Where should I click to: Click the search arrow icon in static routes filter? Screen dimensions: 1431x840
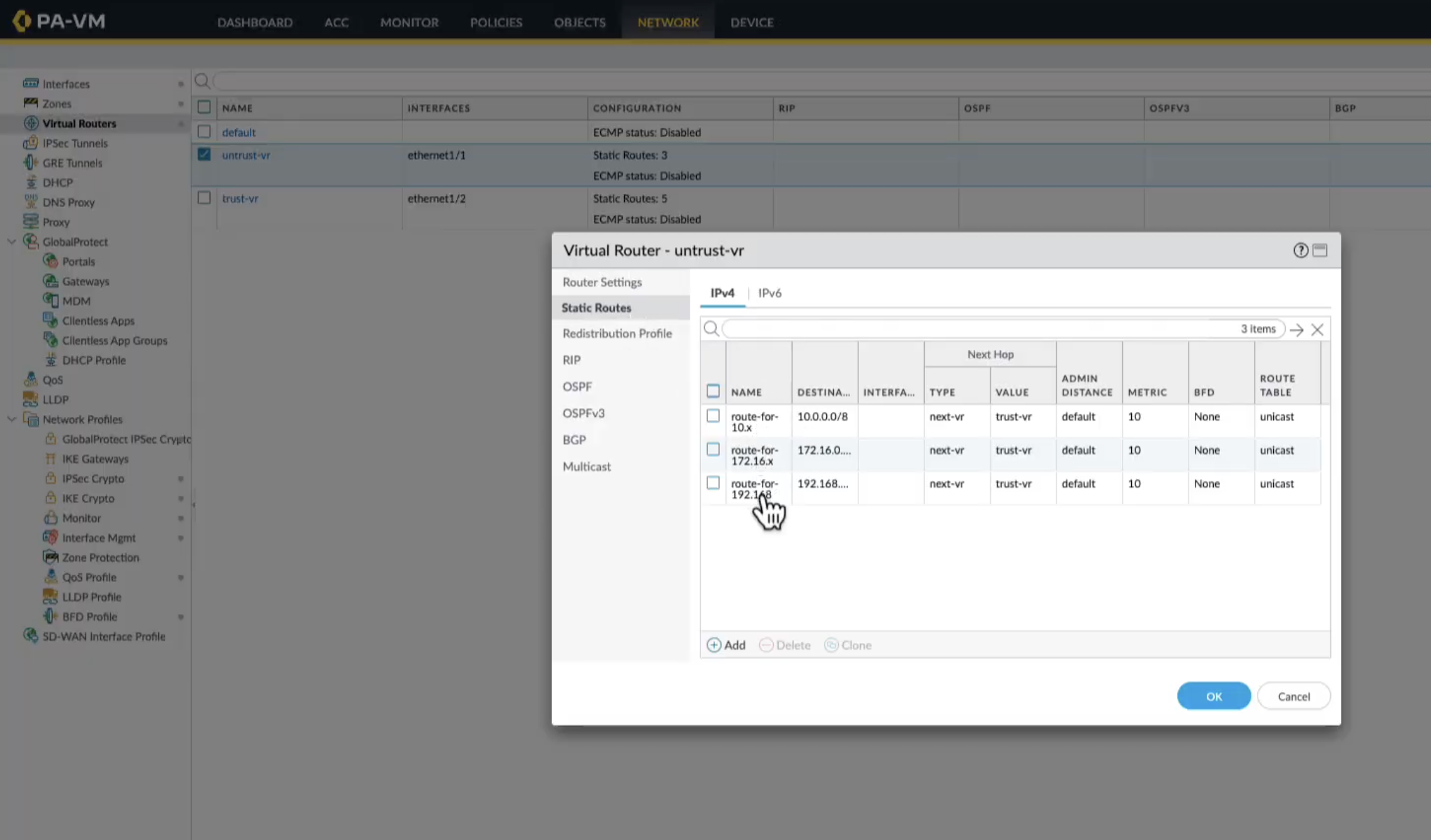1296,330
